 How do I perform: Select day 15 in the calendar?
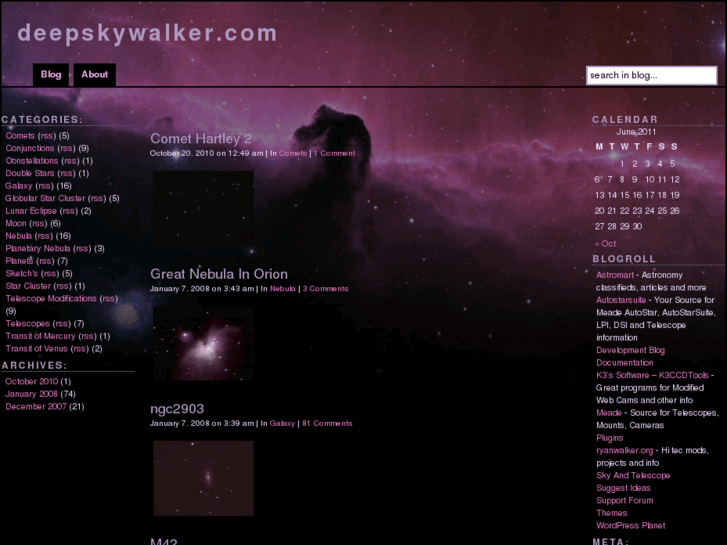coord(625,195)
